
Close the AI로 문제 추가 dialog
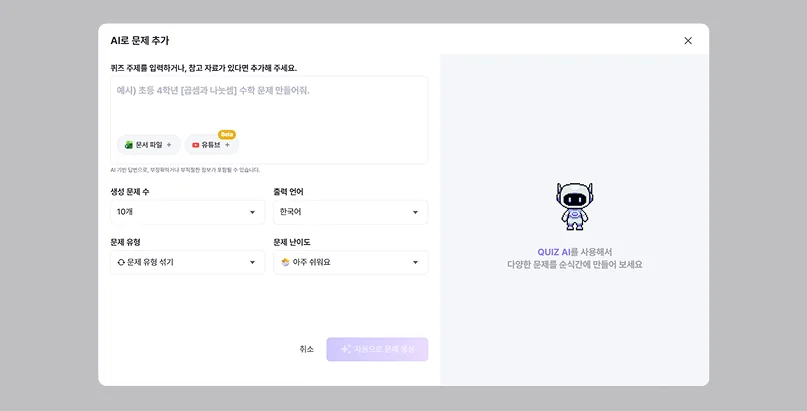coord(688,41)
